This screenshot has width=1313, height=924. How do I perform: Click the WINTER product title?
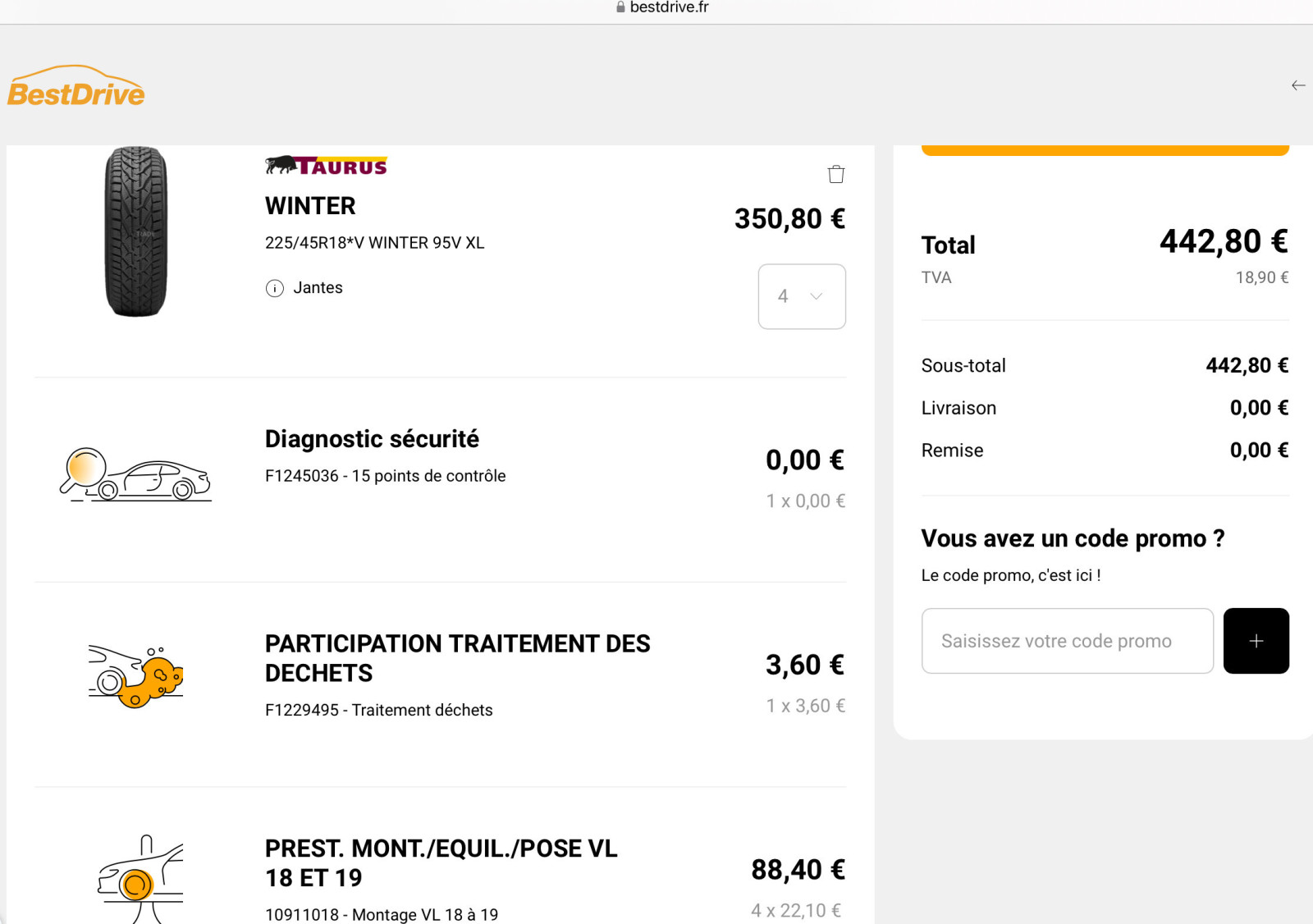(x=310, y=206)
